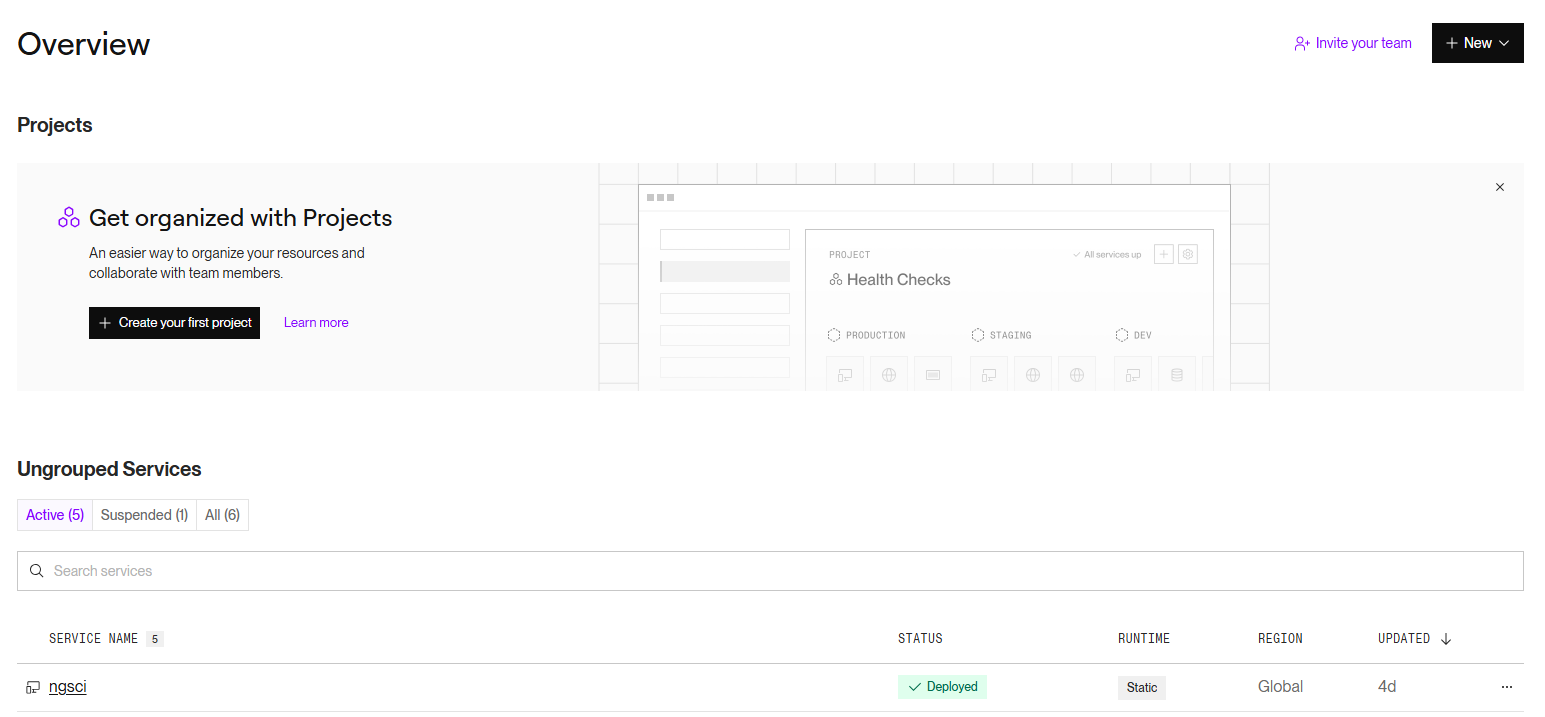Click the Status column header
The image size is (1545, 717).
point(920,638)
